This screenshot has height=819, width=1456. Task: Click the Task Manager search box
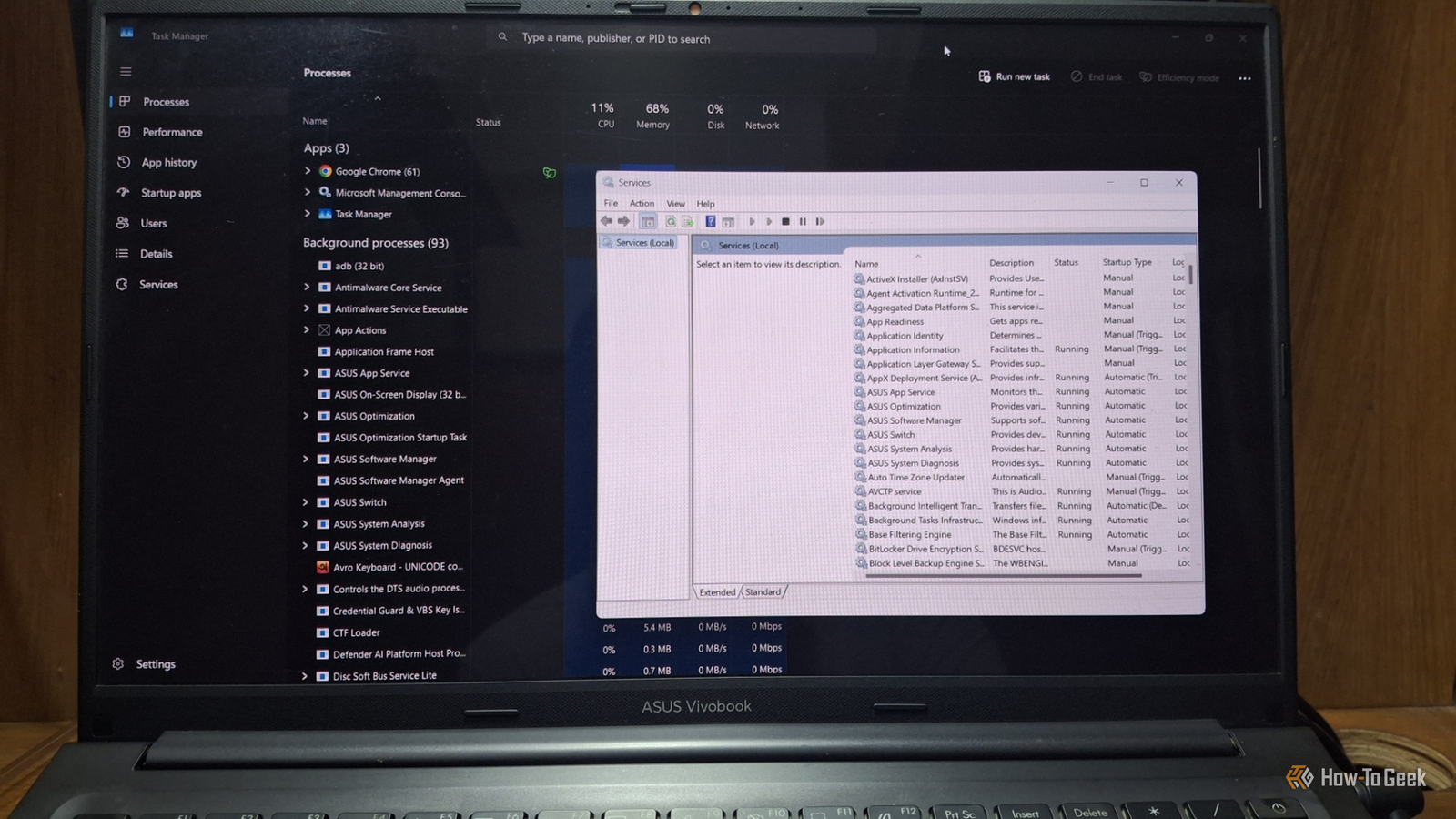[x=681, y=38]
